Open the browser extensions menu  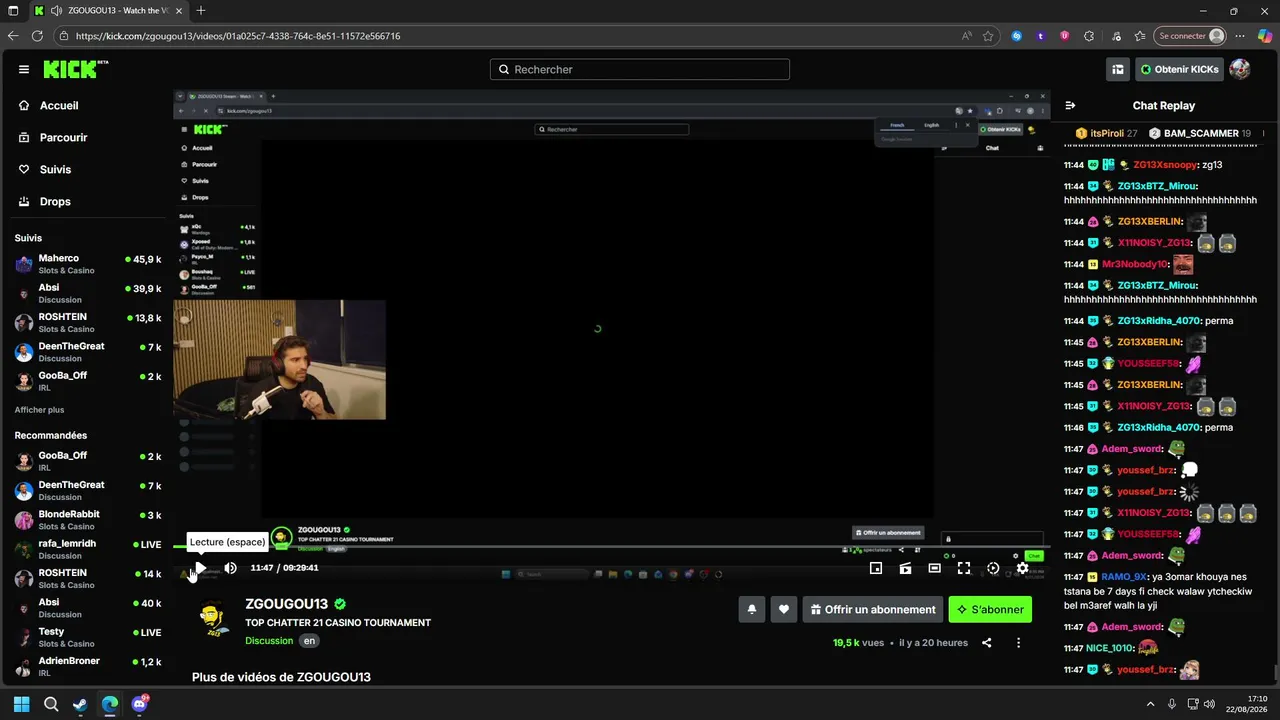1089,36
